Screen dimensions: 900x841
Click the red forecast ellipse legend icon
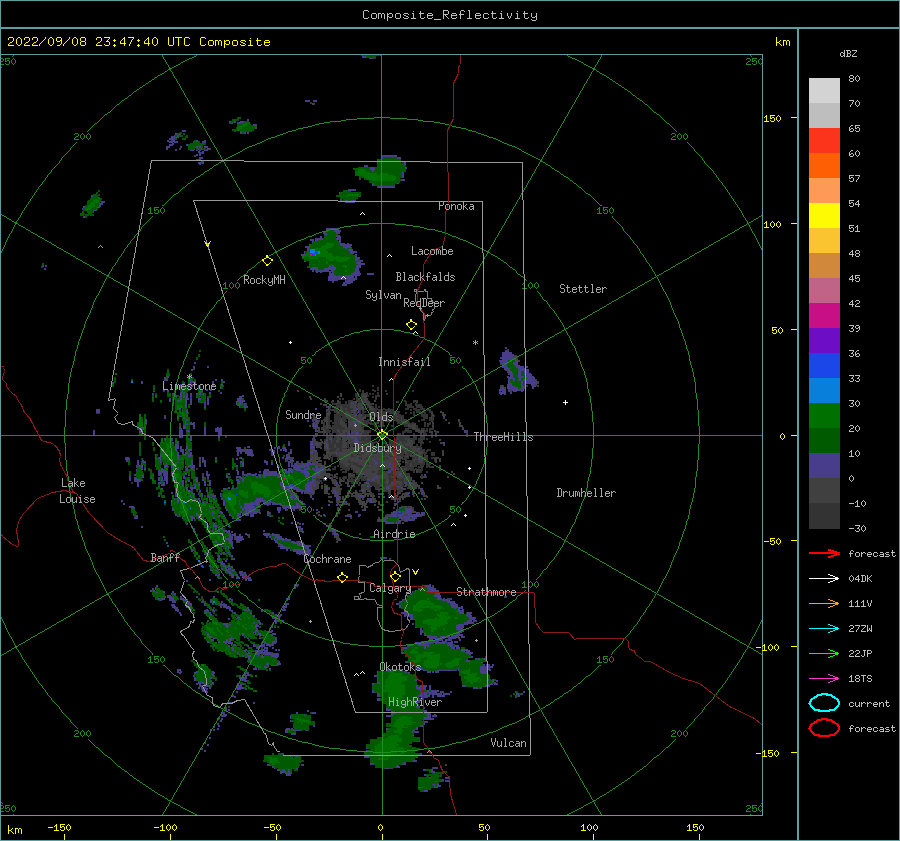point(824,728)
